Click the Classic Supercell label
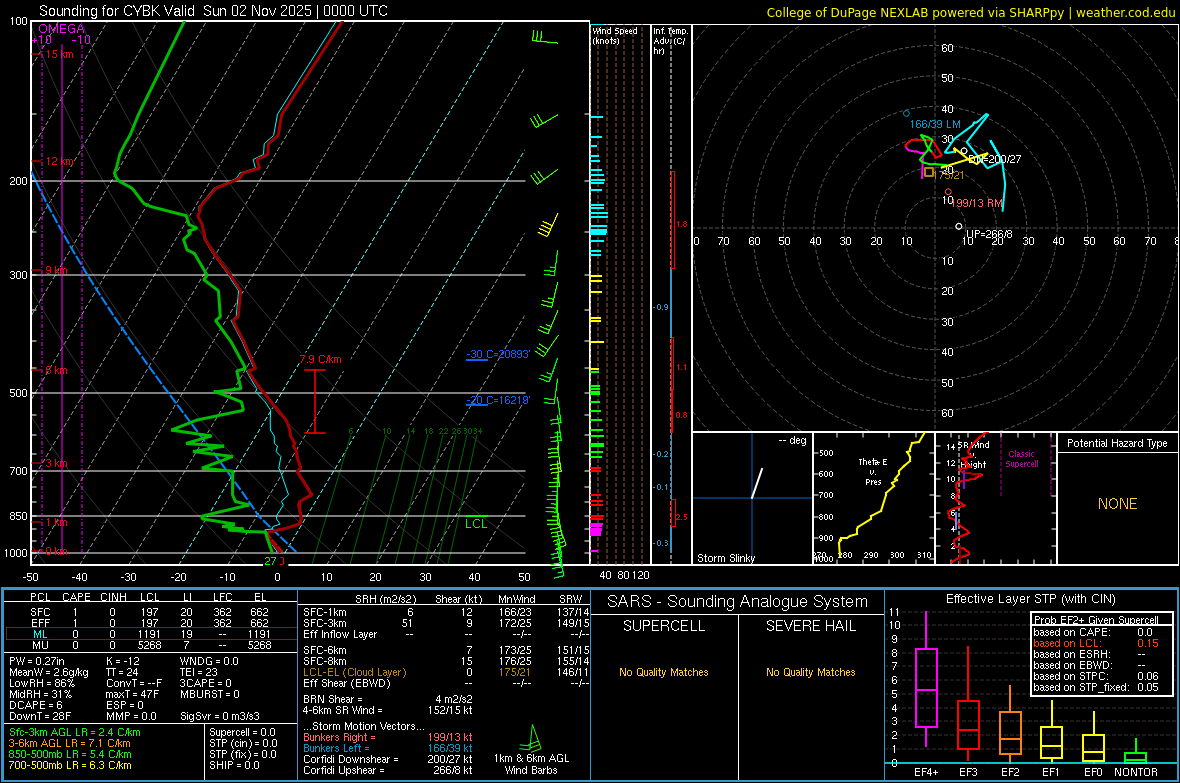1180x783 pixels. pyautogui.click(x=1022, y=459)
